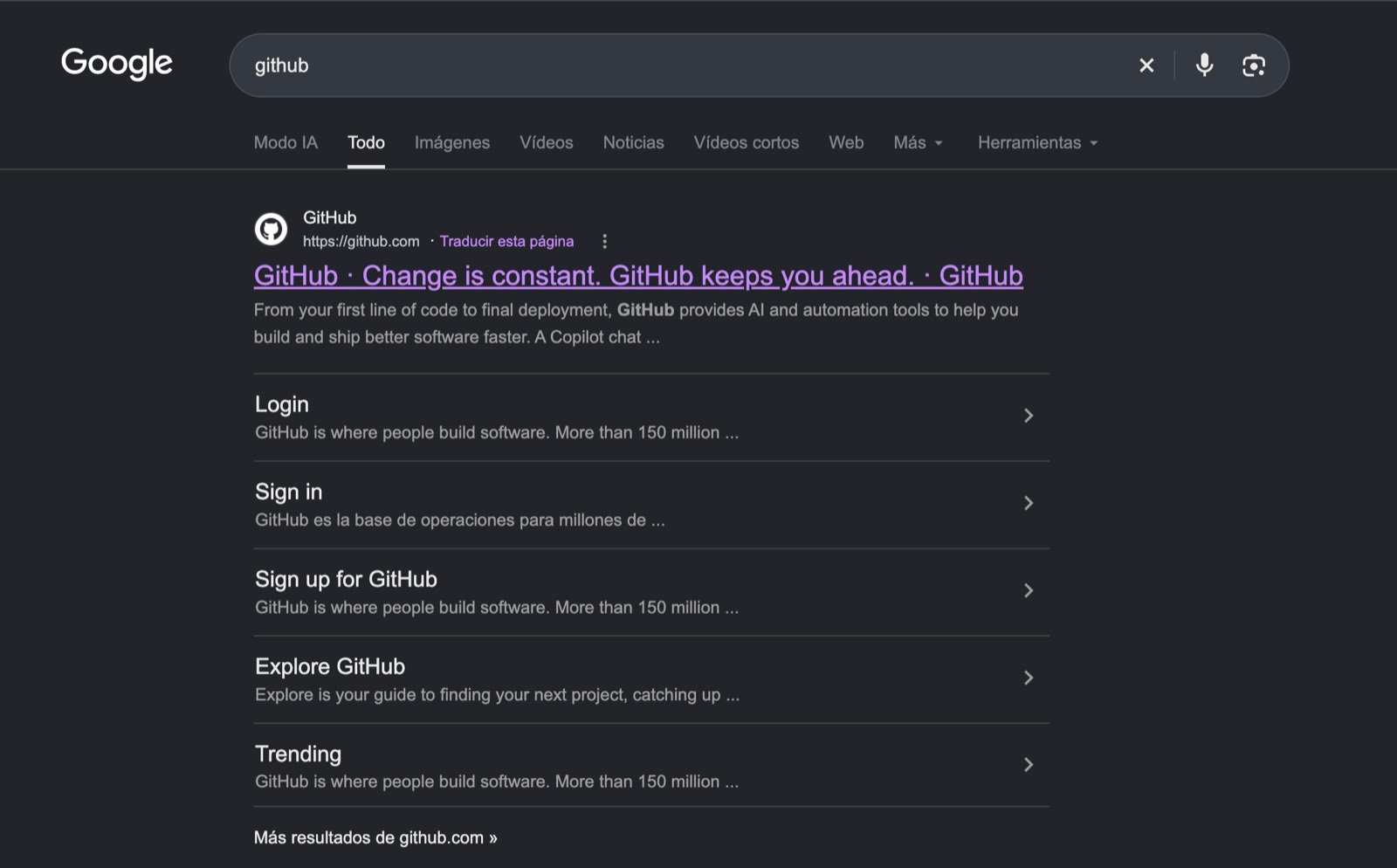
Task: Open the Noticias tab
Action: [634, 142]
